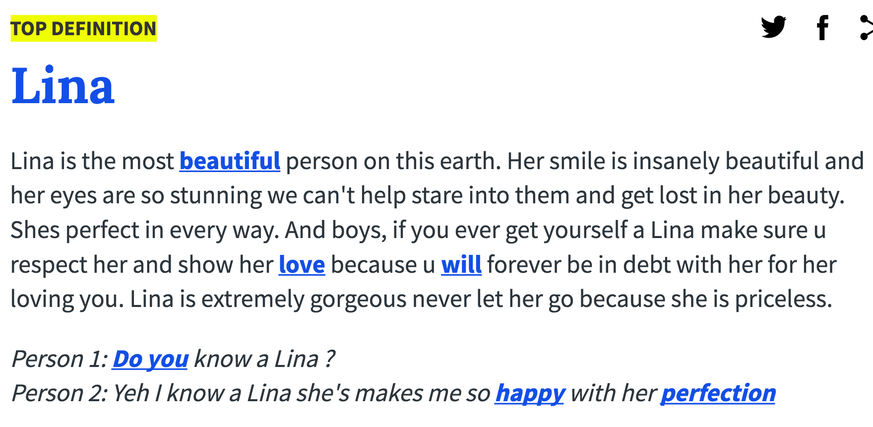Open the share options icon
Screen dimensions: 873x427
click(866, 27)
